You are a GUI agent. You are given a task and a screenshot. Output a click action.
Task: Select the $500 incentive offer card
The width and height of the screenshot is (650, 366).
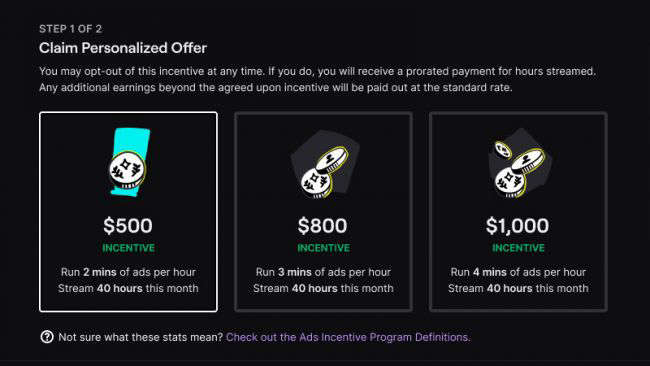(x=129, y=212)
